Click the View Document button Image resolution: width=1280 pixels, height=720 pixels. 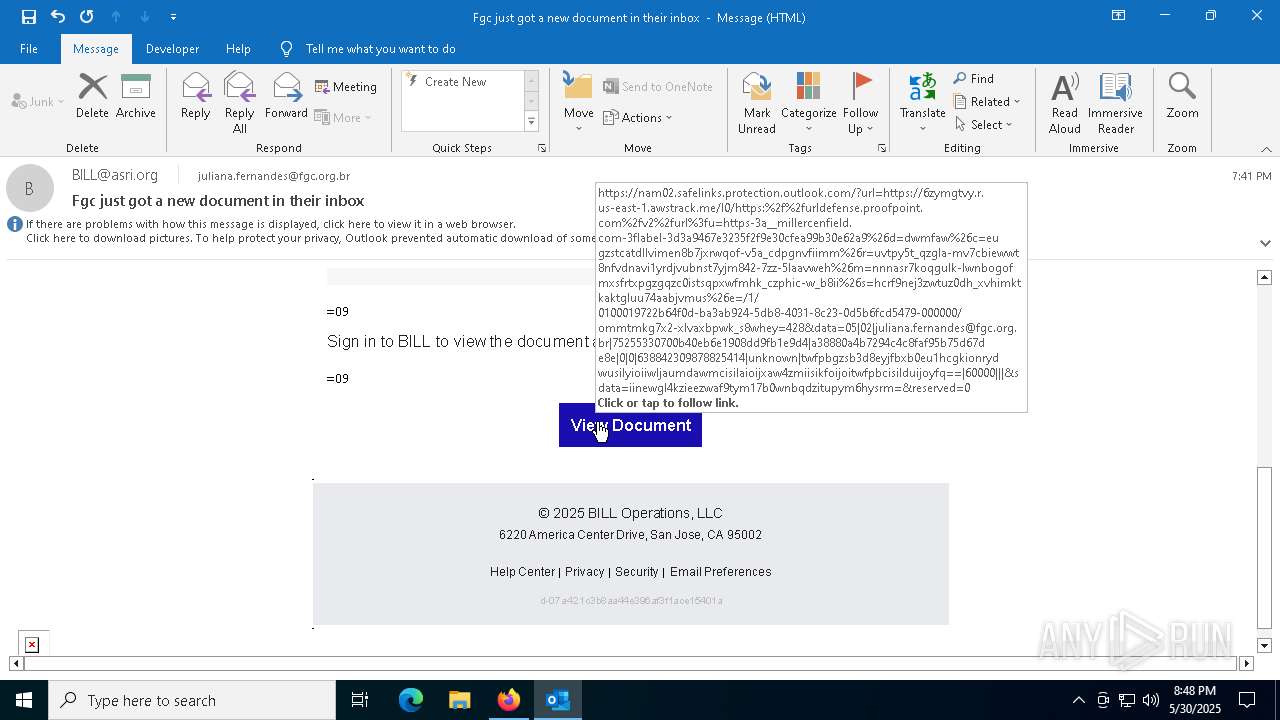pyautogui.click(x=630, y=425)
